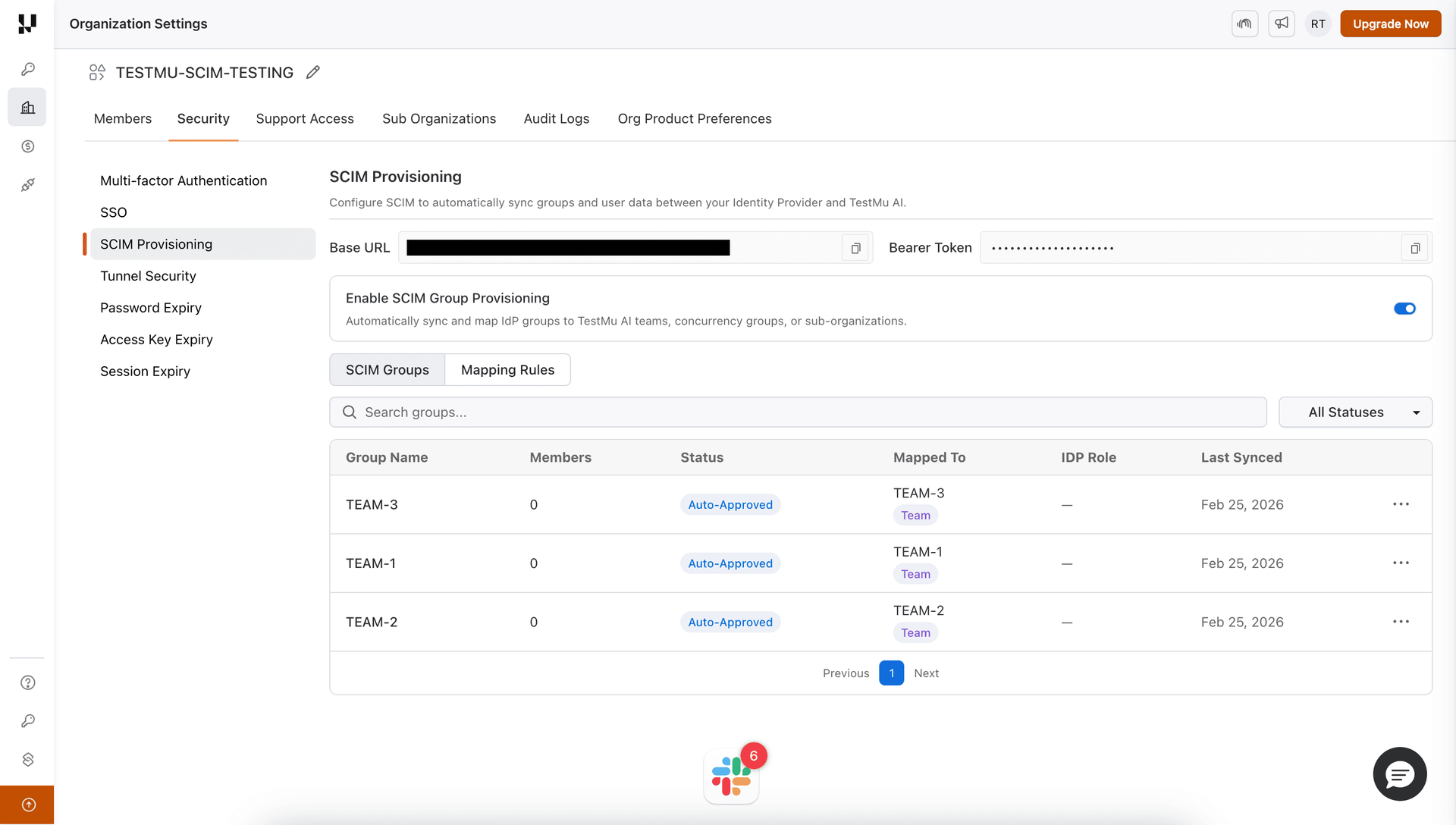Image resolution: width=1456 pixels, height=825 pixels.
Task: Open the row options menu for TEAM-2
Action: (1401, 621)
